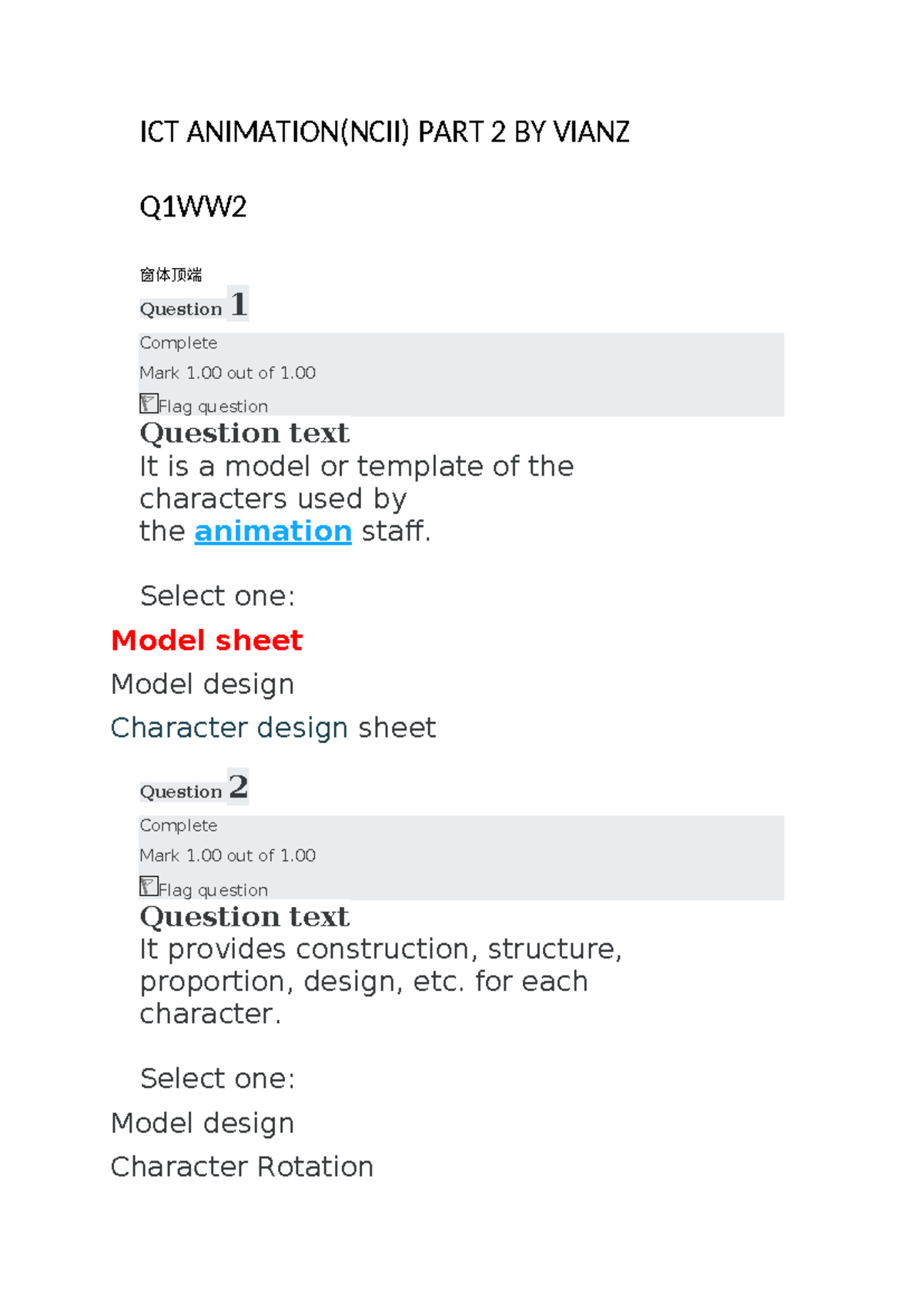Choose the Character Rotation option
The image size is (924, 1306).
242,1167
